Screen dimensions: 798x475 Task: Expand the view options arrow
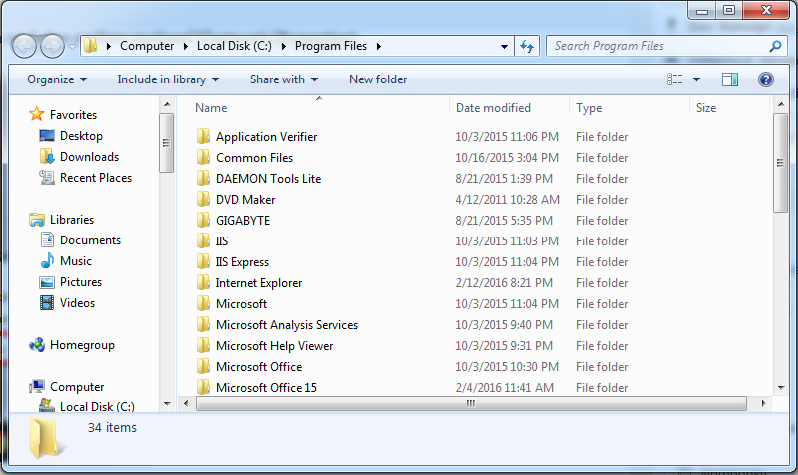pyautogui.click(x=696, y=79)
